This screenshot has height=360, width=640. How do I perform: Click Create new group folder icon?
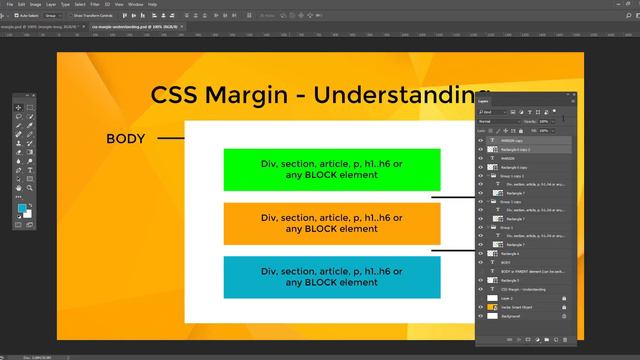(x=547, y=340)
